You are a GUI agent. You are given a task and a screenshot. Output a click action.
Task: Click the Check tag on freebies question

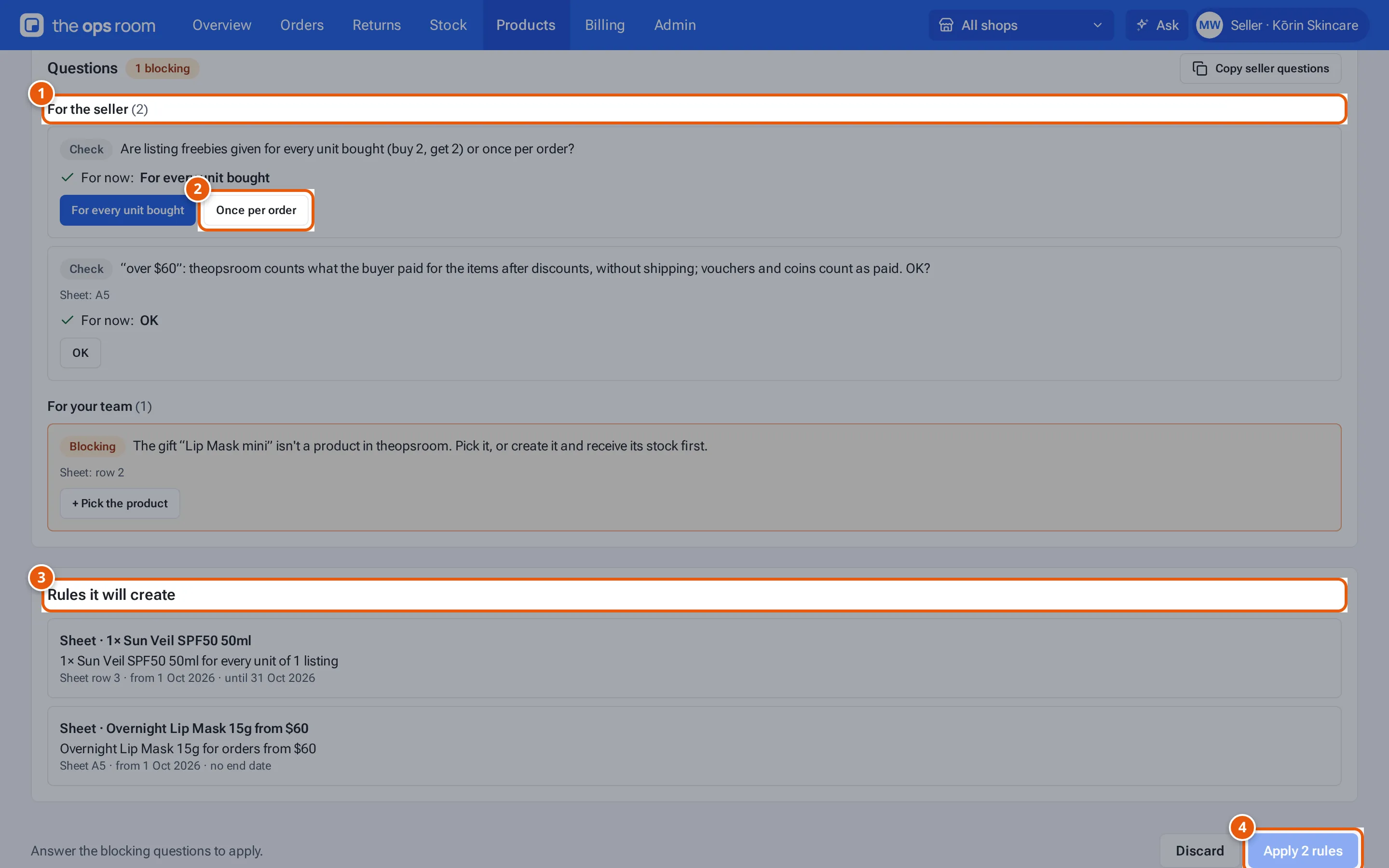pyautogui.click(x=86, y=149)
